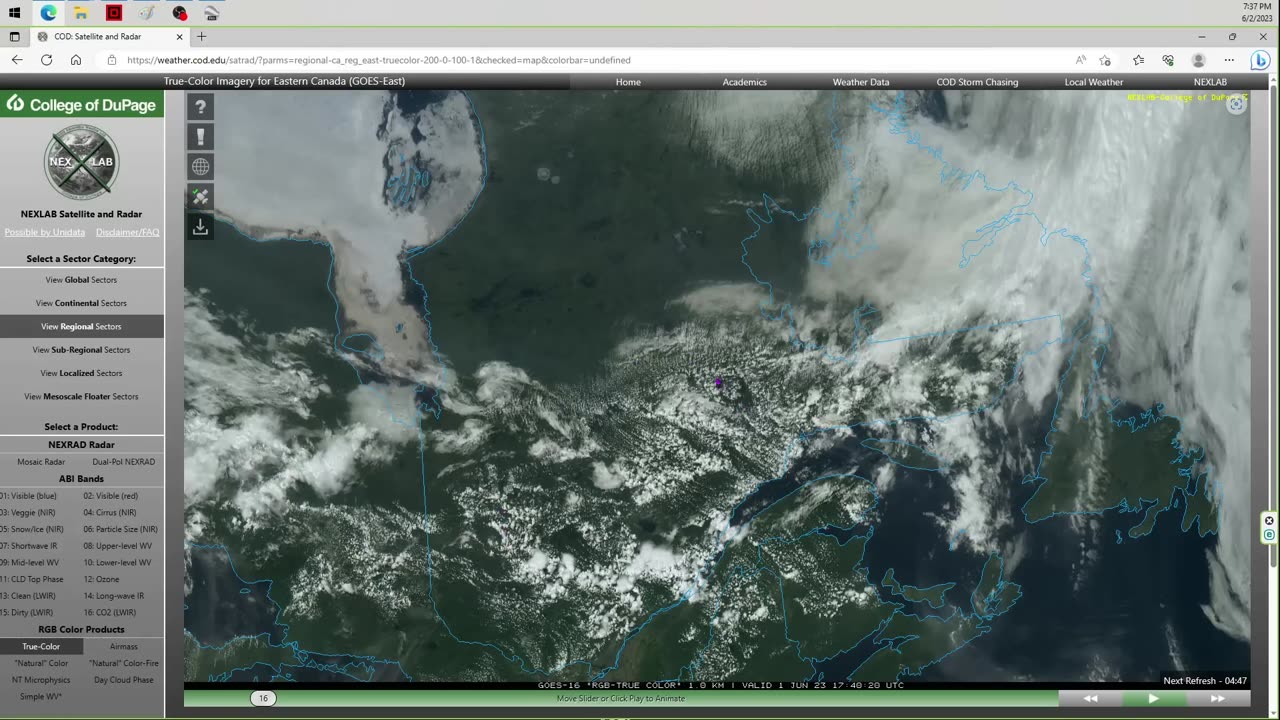Refresh the page in the browser
Screen dimensions: 1280x720
(46, 60)
